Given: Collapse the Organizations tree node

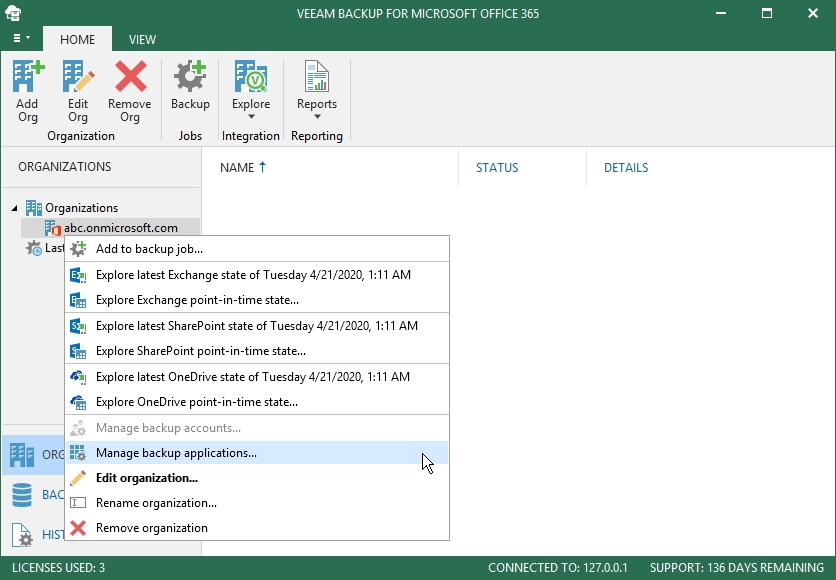Looking at the screenshot, I should click(x=15, y=208).
